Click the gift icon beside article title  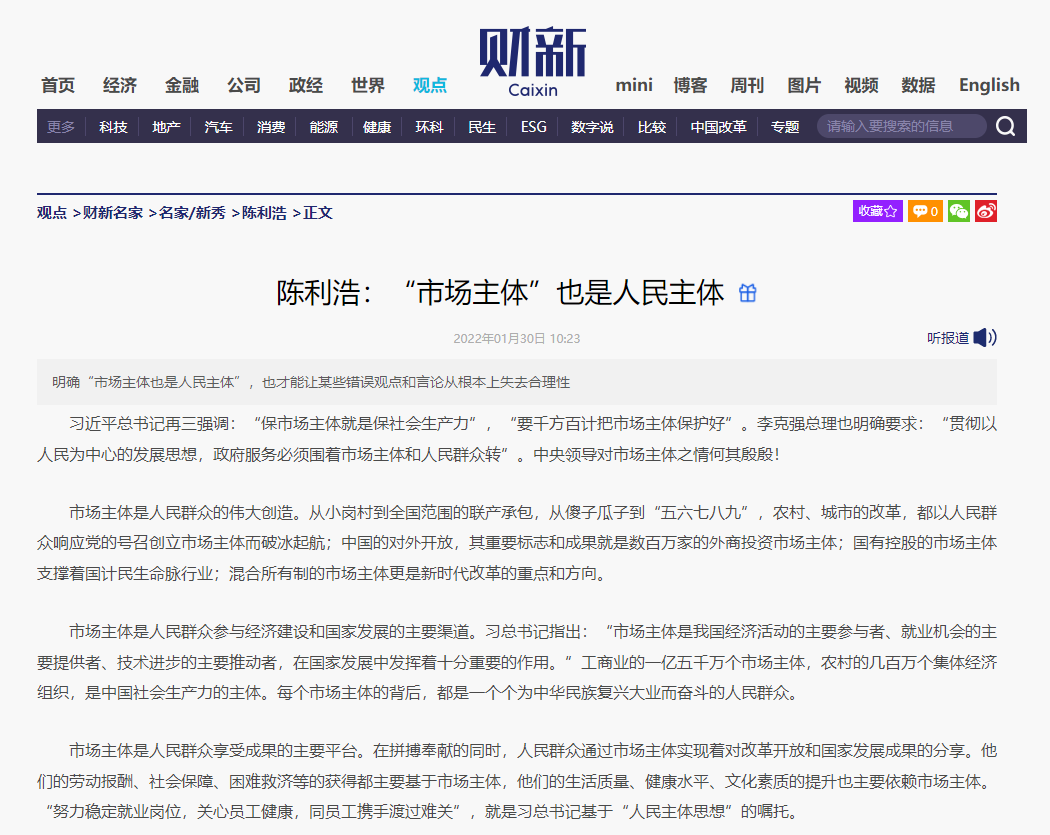point(747,293)
